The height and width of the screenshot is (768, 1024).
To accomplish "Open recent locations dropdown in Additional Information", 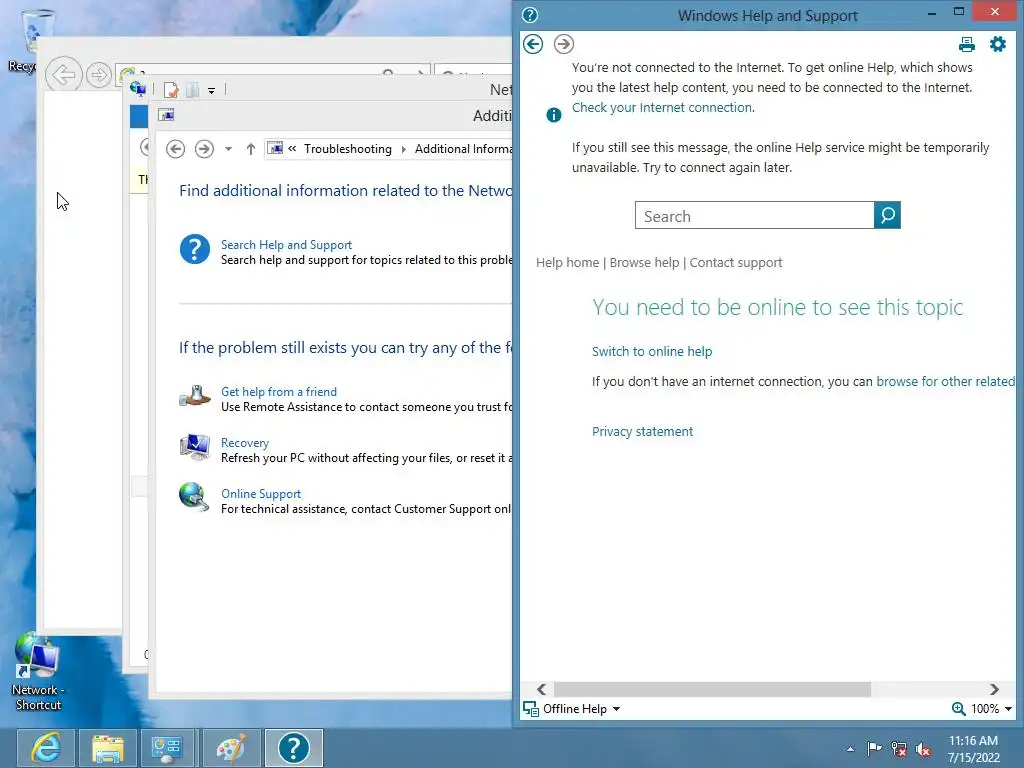I will tap(228, 149).
